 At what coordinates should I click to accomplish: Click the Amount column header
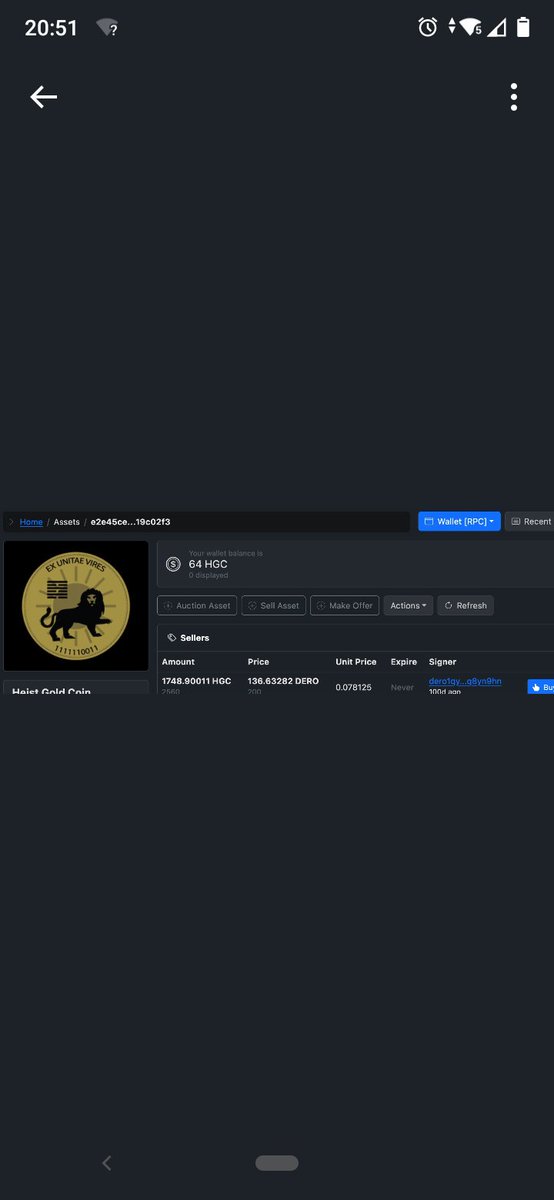pyautogui.click(x=178, y=662)
